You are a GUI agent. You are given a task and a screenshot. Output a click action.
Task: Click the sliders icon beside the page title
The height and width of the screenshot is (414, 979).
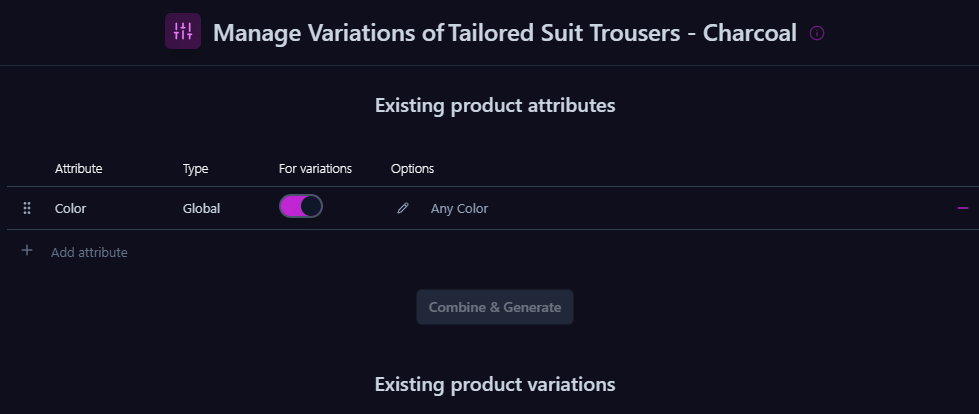point(183,31)
